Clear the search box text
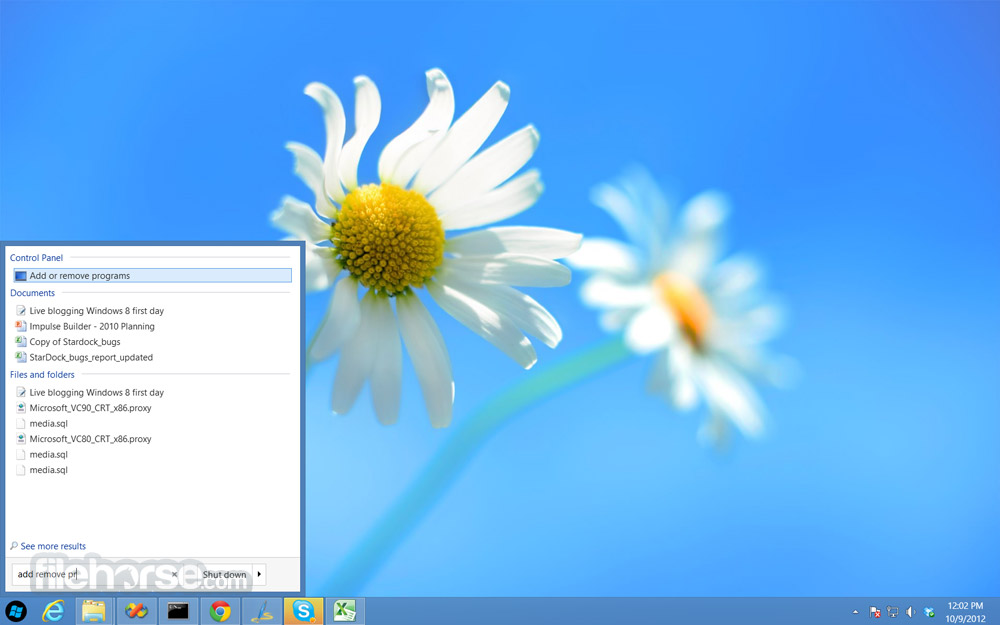 (x=174, y=574)
